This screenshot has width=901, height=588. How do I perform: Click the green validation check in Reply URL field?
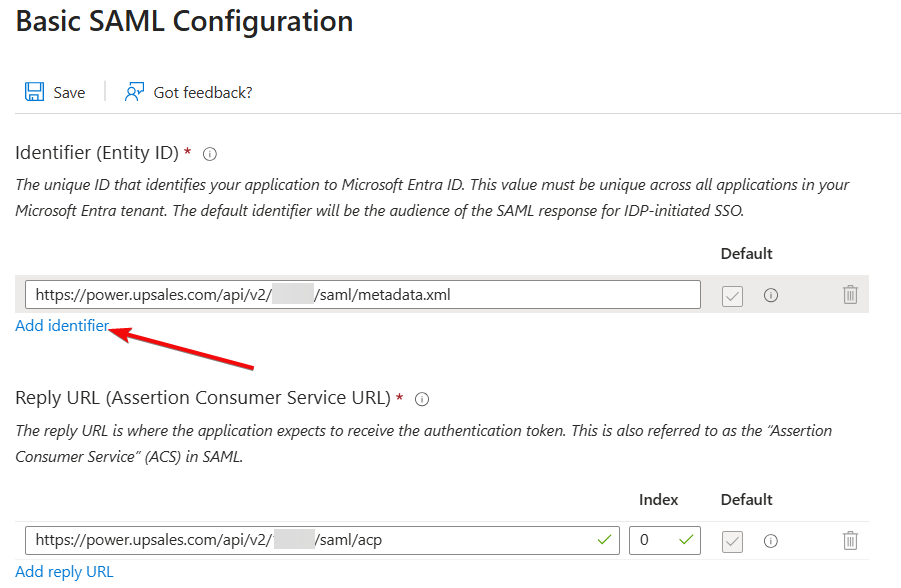tap(604, 540)
